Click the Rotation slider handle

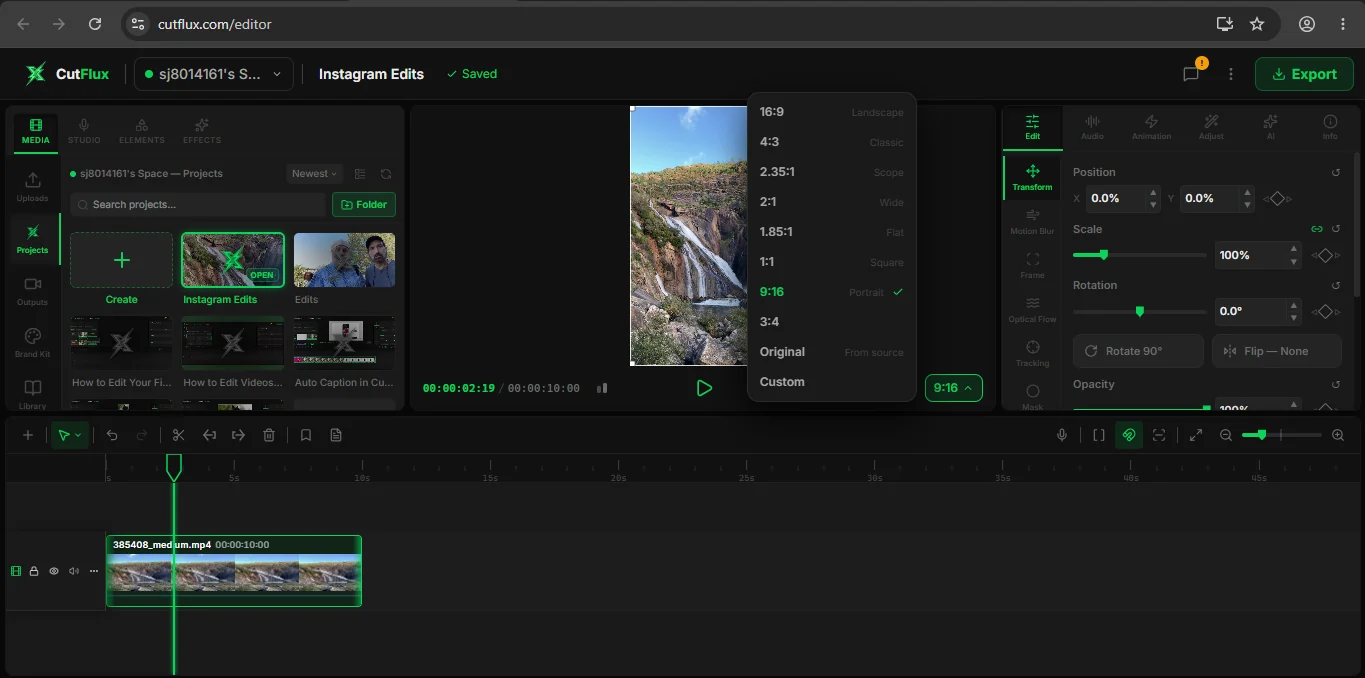[x=1139, y=311]
